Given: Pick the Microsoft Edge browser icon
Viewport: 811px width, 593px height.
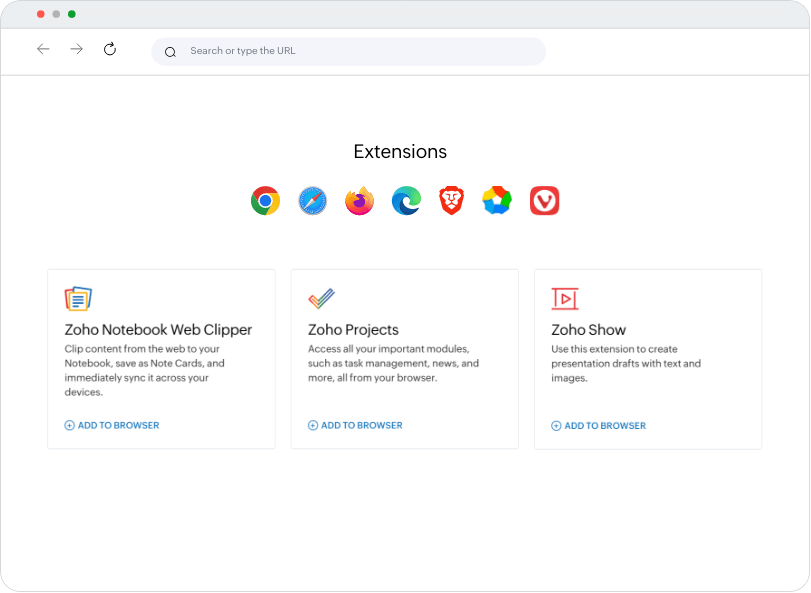Looking at the screenshot, I should point(406,201).
